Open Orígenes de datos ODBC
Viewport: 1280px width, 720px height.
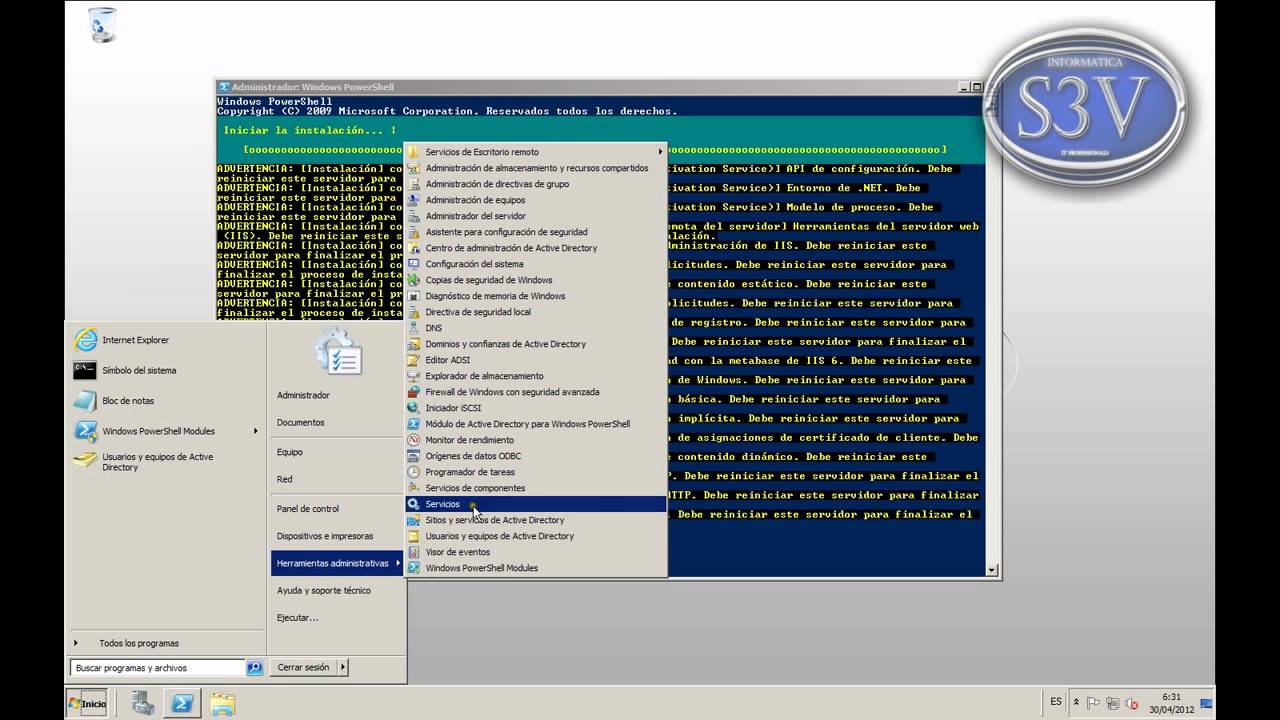[x=536, y=456]
